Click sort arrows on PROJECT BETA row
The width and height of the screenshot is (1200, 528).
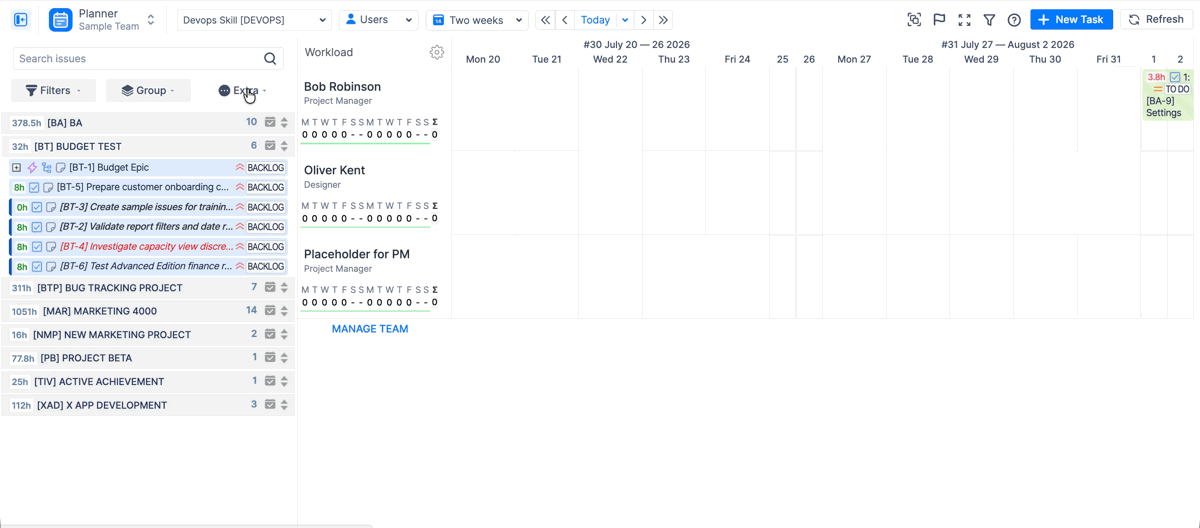[284, 358]
